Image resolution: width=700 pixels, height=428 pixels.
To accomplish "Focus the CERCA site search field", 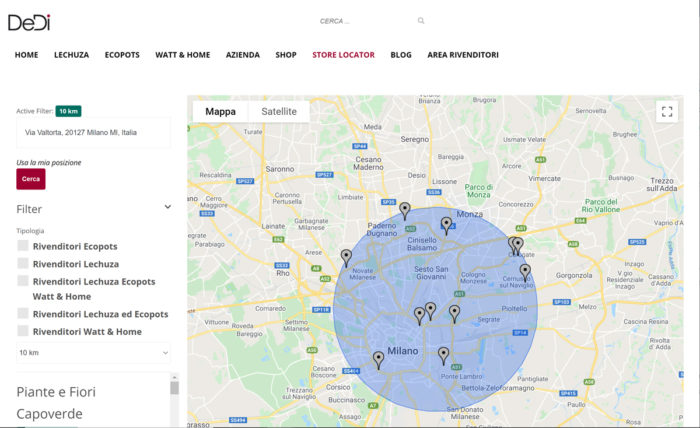I will (x=366, y=21).
